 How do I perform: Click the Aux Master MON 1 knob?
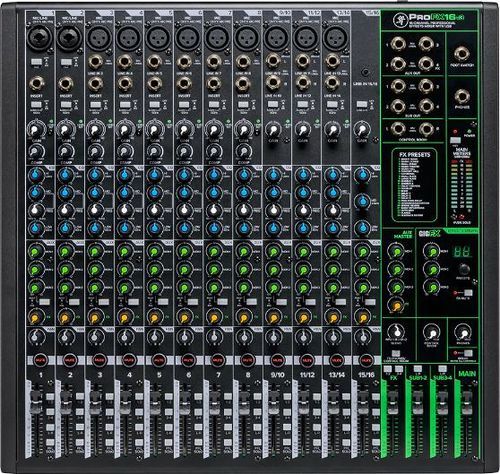pos(396,251)
